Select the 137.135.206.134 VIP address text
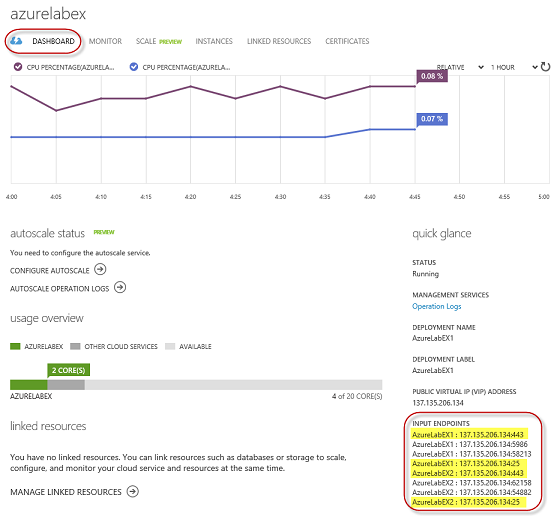Image resolution: width=560 pixels, height=516 pixels. [x=438, y=403]
